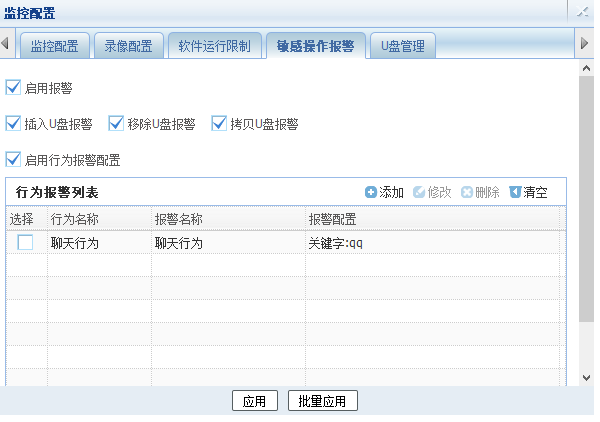
Task: Click the 行为名称 column header
Action: coord(99,219)
